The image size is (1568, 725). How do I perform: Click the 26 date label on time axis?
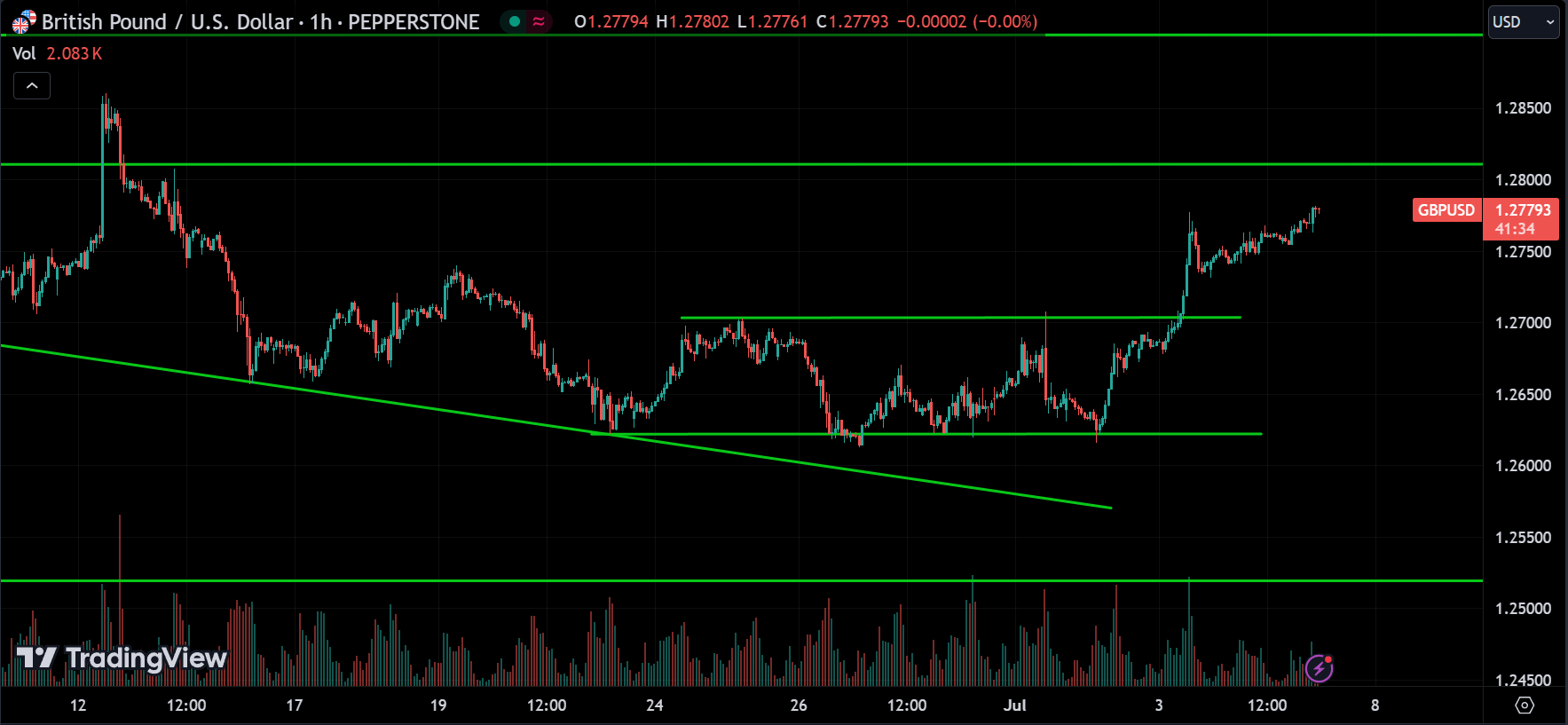(799, 705)
